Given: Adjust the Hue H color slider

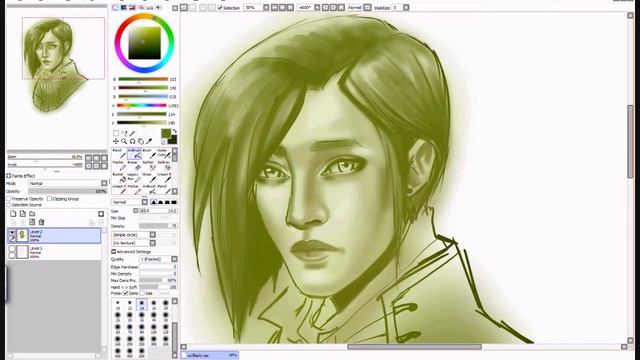Looking at the screenshot, I should coord(142,105).
